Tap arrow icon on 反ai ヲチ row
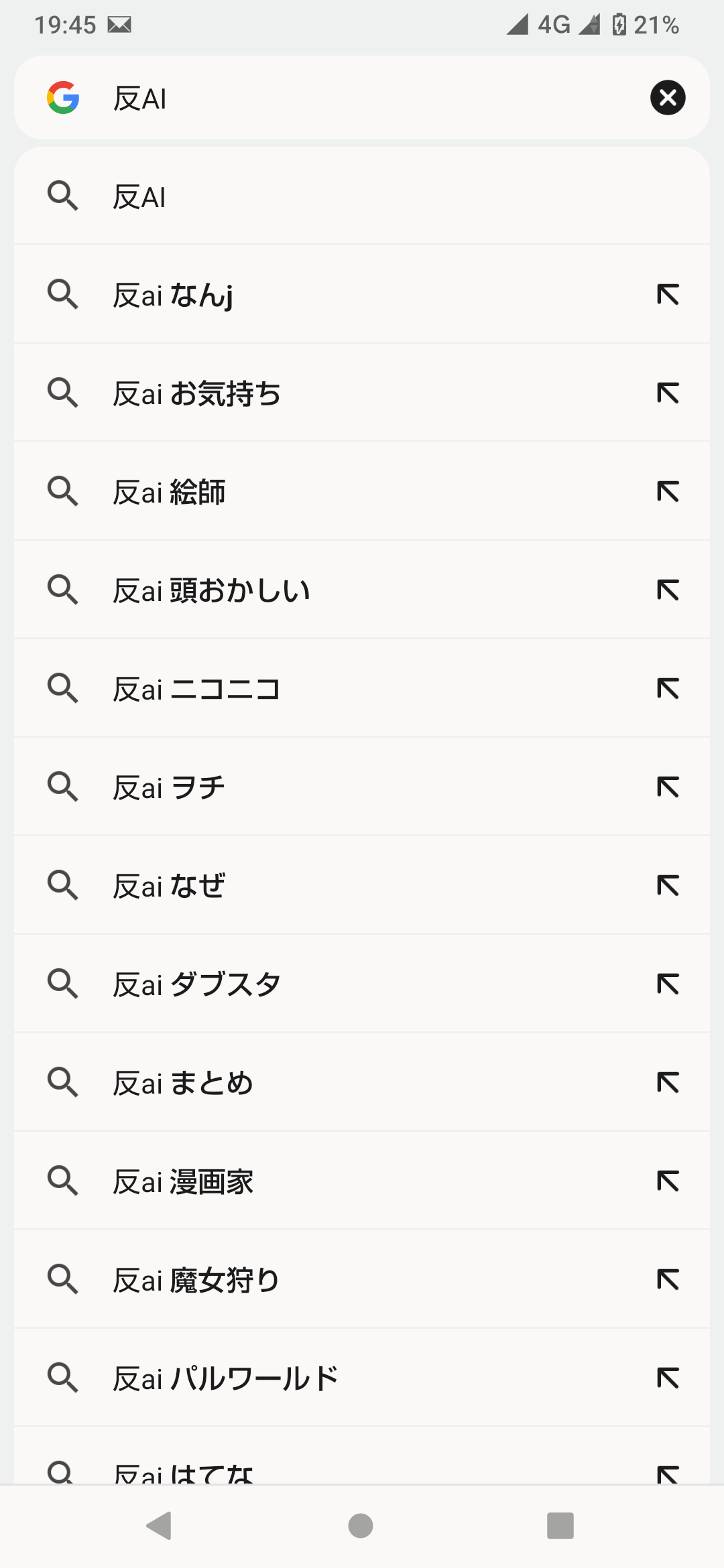 pyautogui.click(x=668, y=787)
